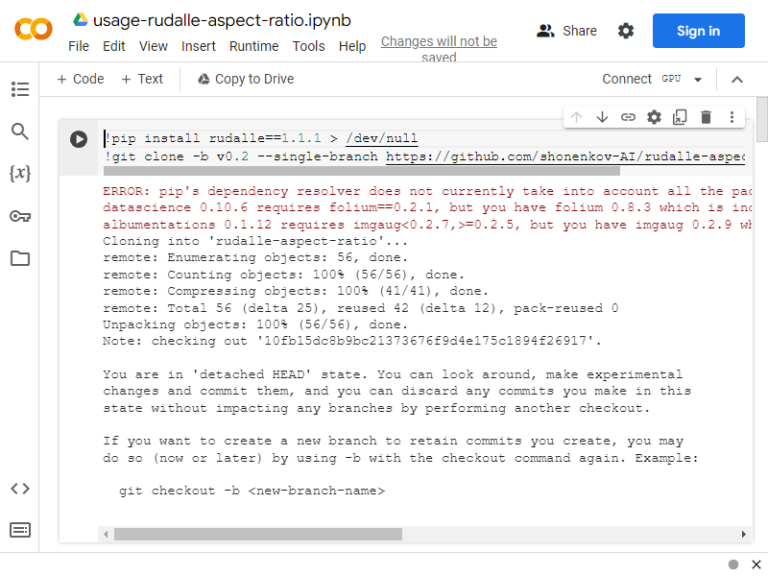Screen dimensions: 768x576
Task: Click the gray status circle indicator
Action: pos(733,564)
